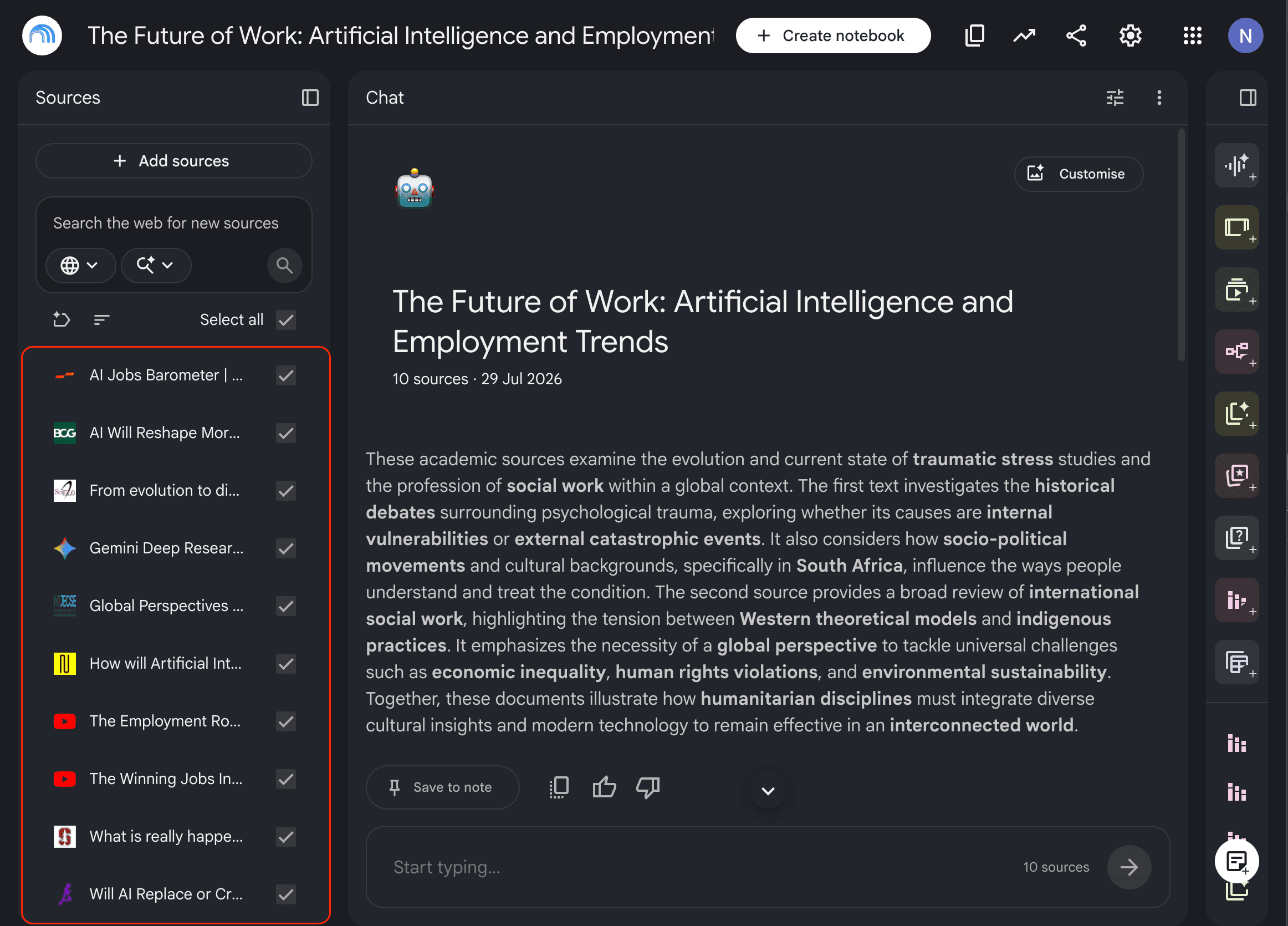Uncheck the AI Jobs Barometer source

click(x=286, y=375)
